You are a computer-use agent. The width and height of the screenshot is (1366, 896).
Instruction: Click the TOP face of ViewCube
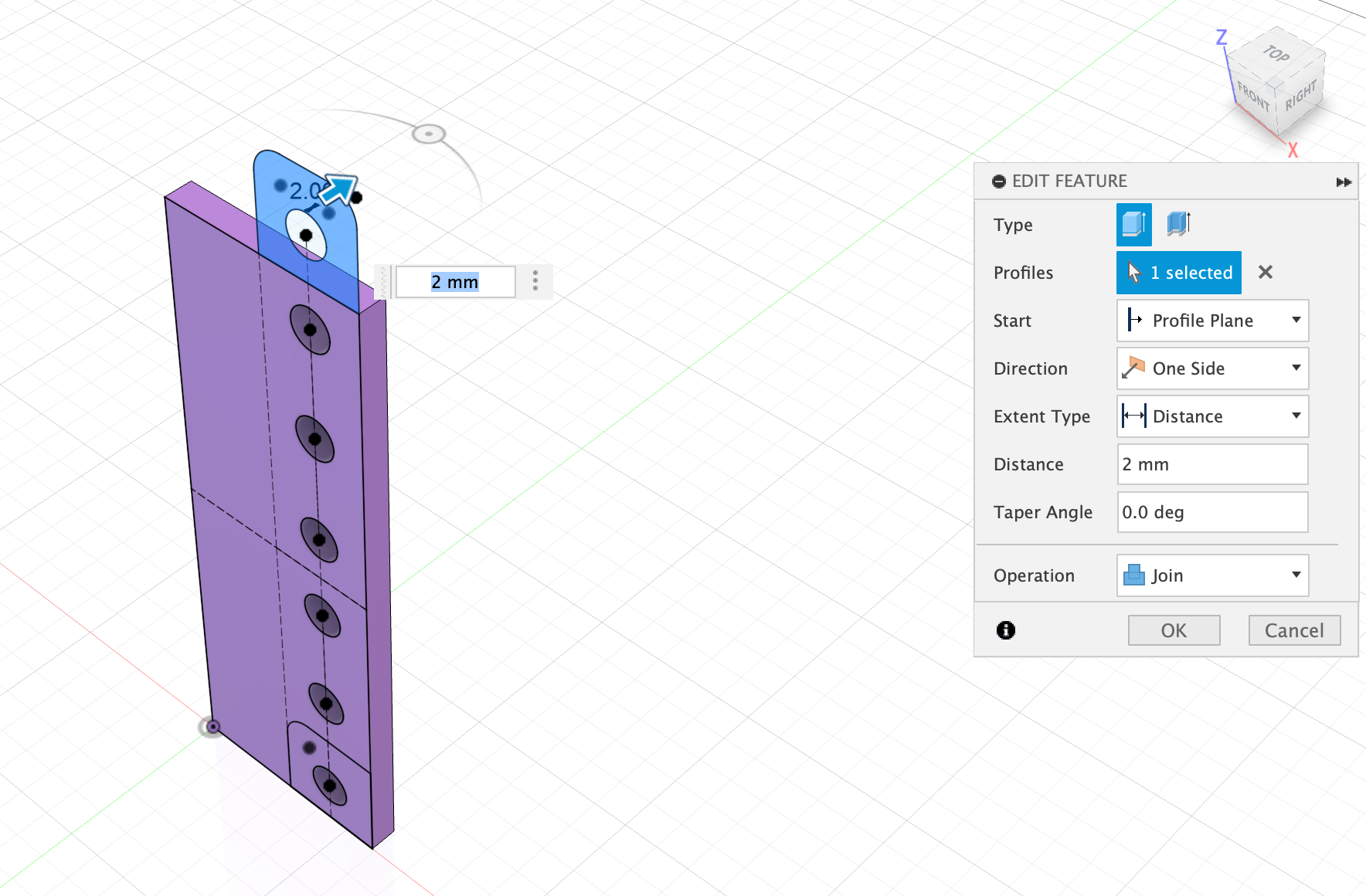click(1276, 53)
